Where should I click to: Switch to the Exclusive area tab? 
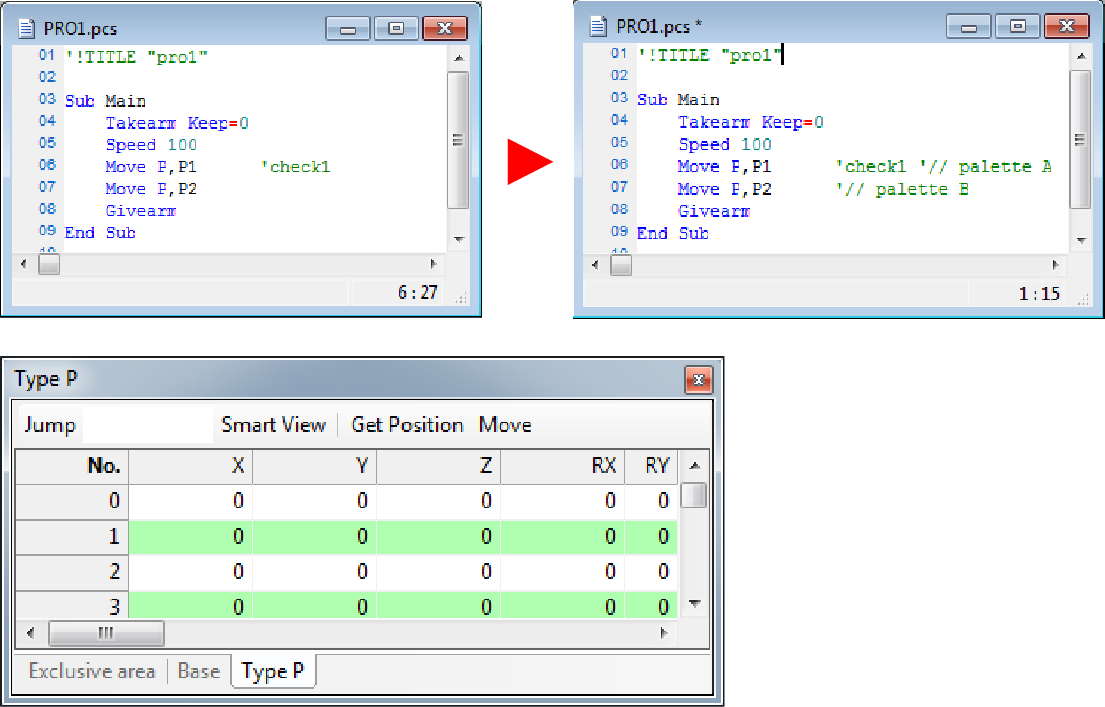click(92, 671)
